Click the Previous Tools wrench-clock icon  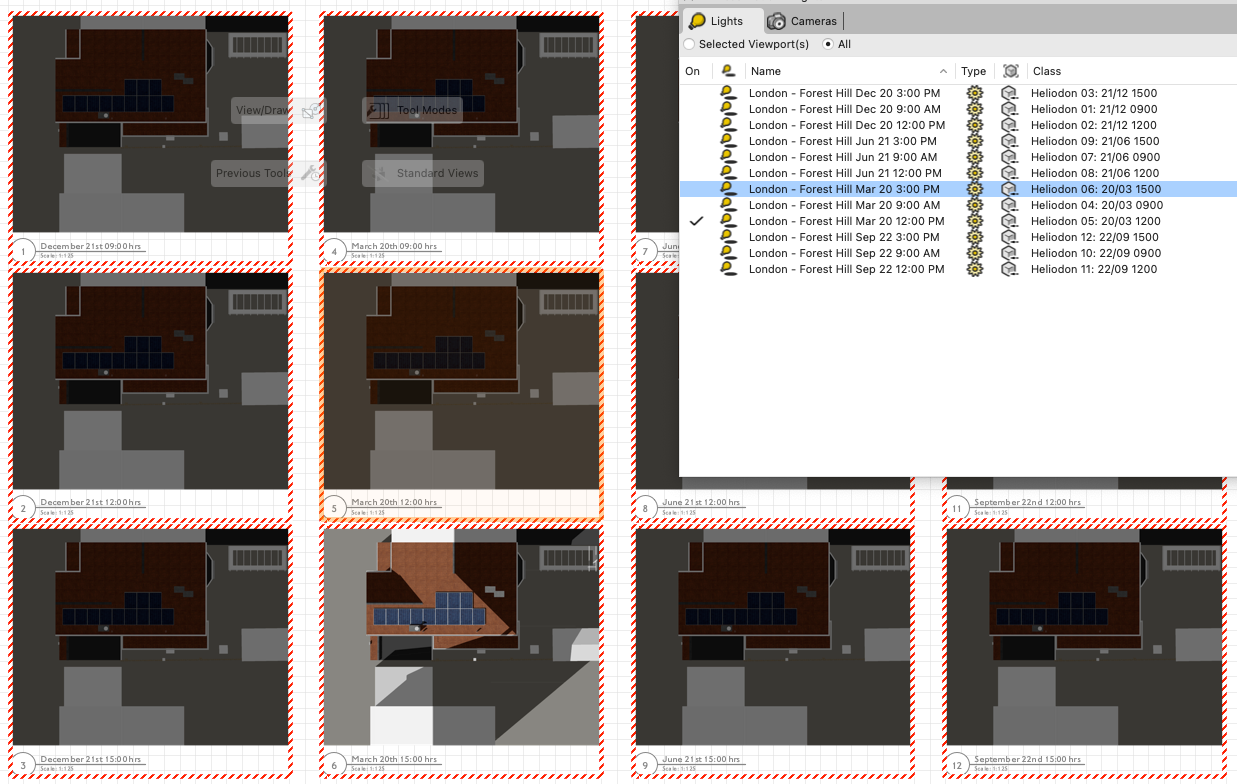(312, 173)
